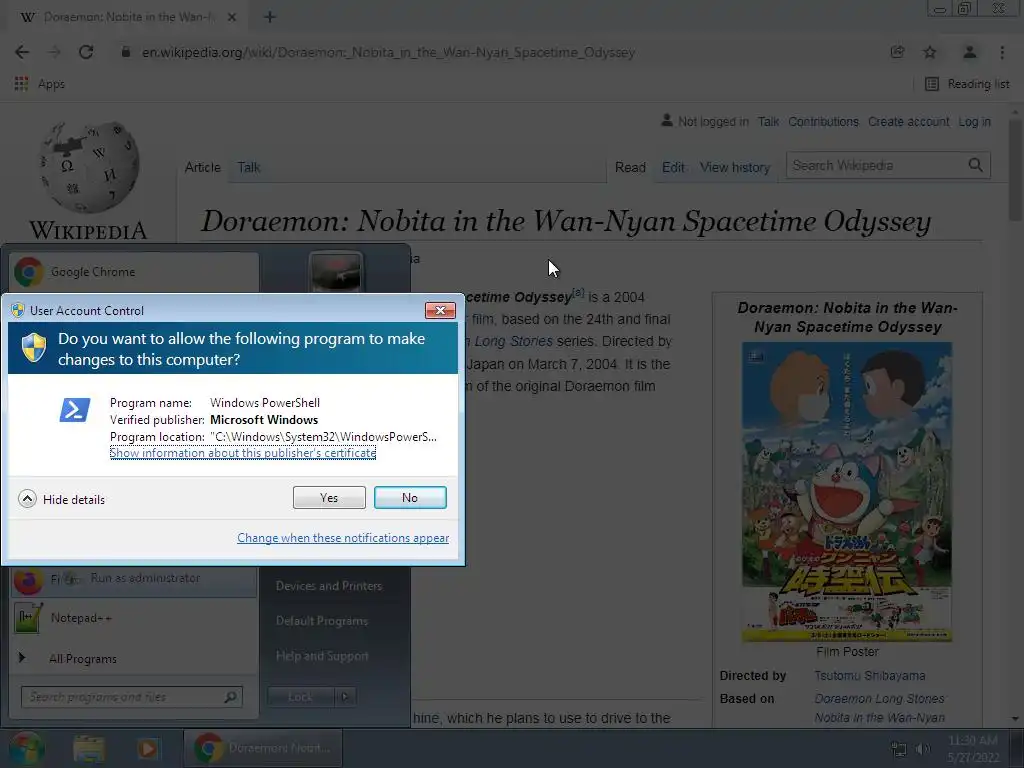Open the film poster image
Viewport: 1024px width, 768px height.
click(847, 492)
